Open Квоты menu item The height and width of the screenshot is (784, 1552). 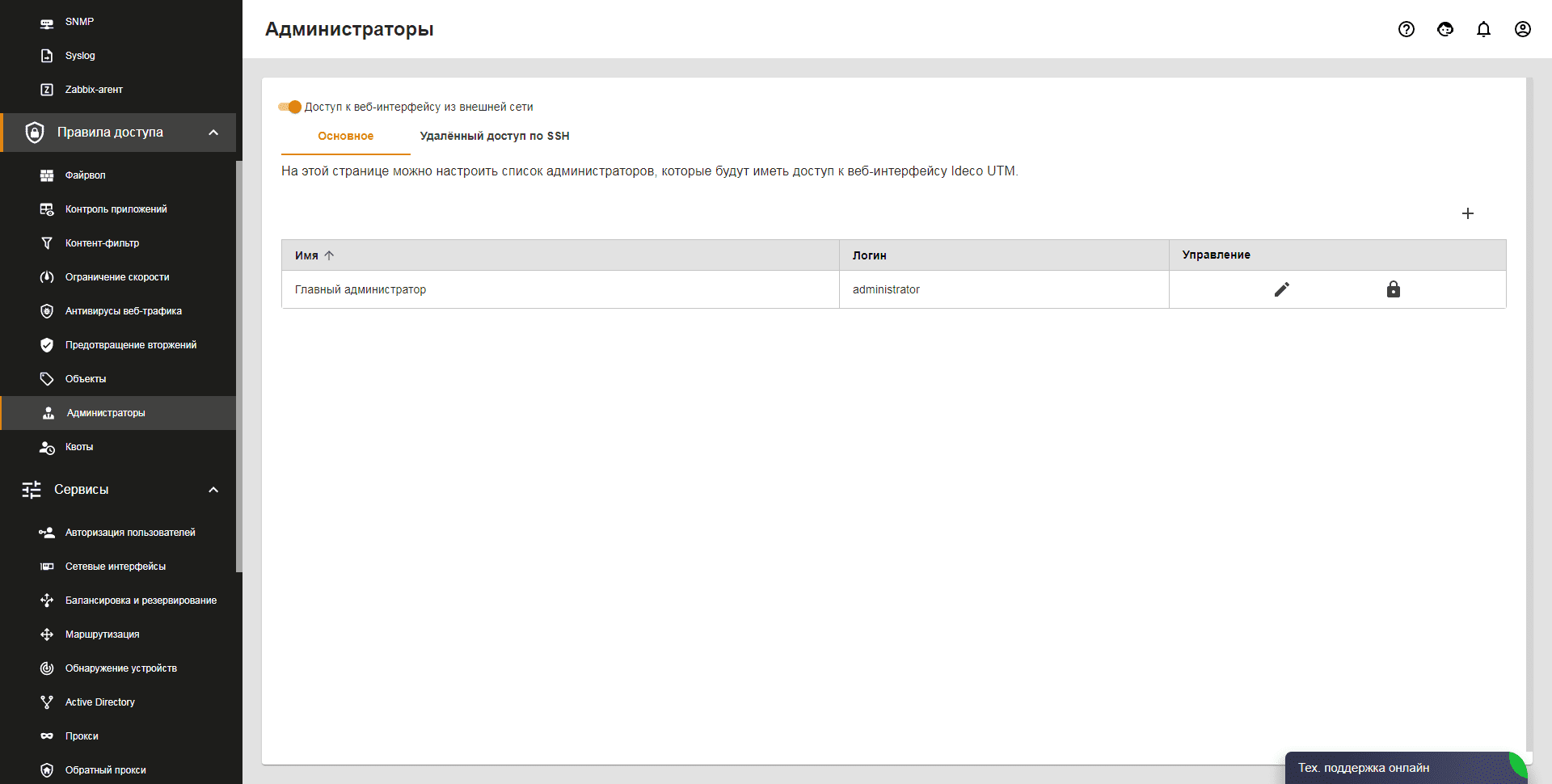pos(118,447)
